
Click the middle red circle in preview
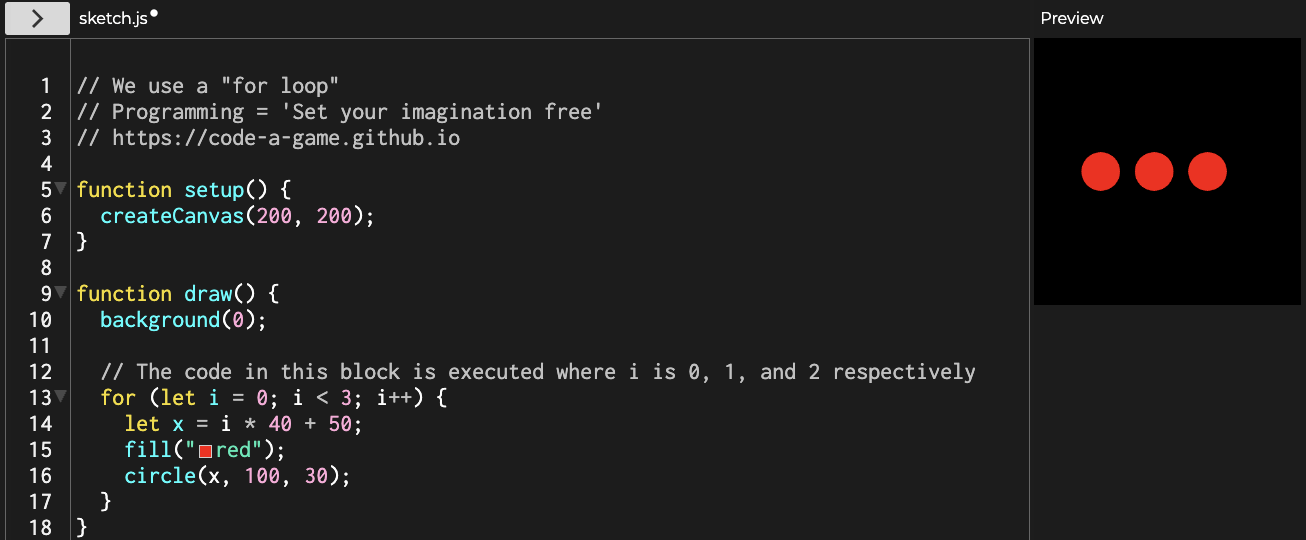point(1153,172)
